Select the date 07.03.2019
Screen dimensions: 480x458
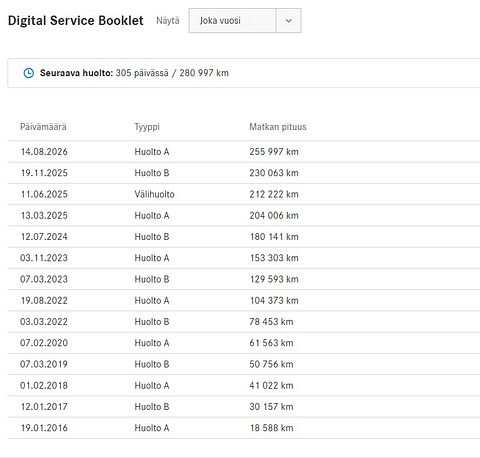44,364
